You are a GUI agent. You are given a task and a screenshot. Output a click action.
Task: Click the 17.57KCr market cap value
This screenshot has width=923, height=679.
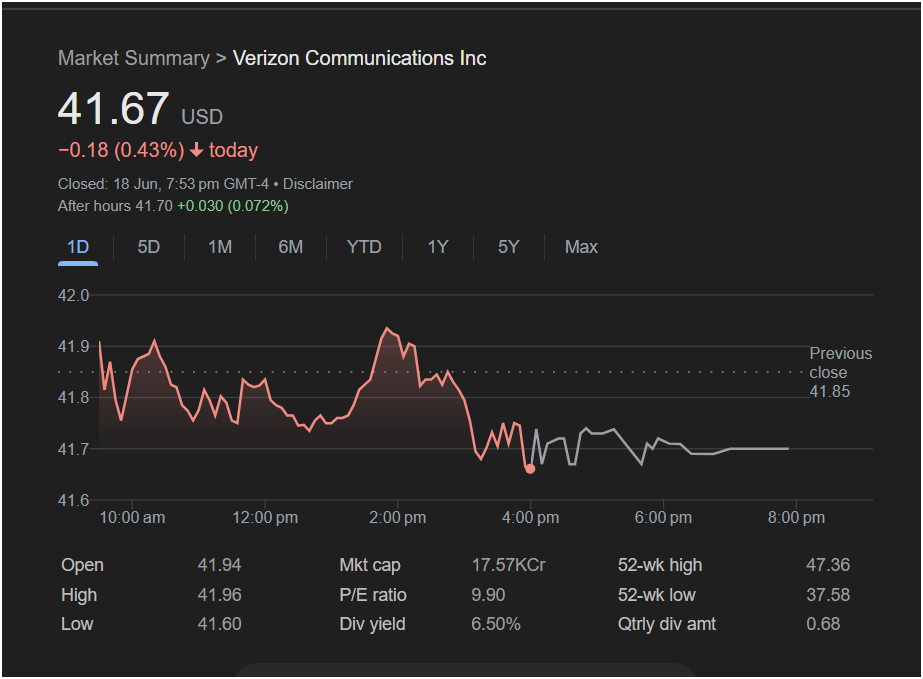click(x=509, y=565)
